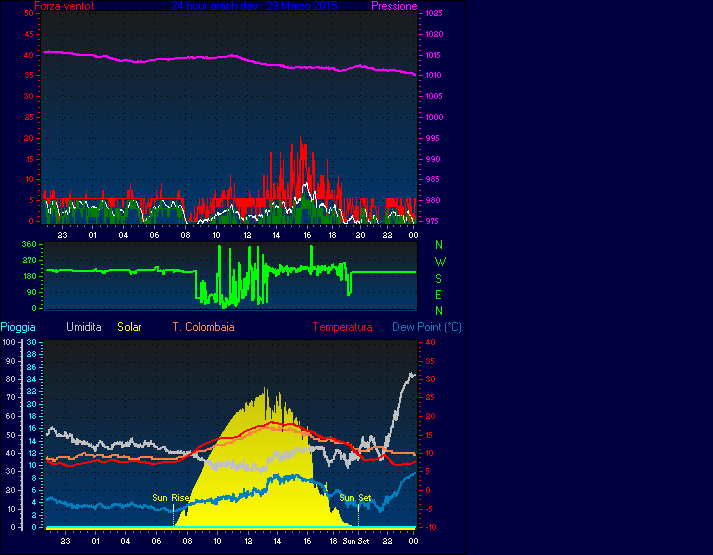Click the "995" pressure axis value
713x555 pixels.
click(432, 138)
